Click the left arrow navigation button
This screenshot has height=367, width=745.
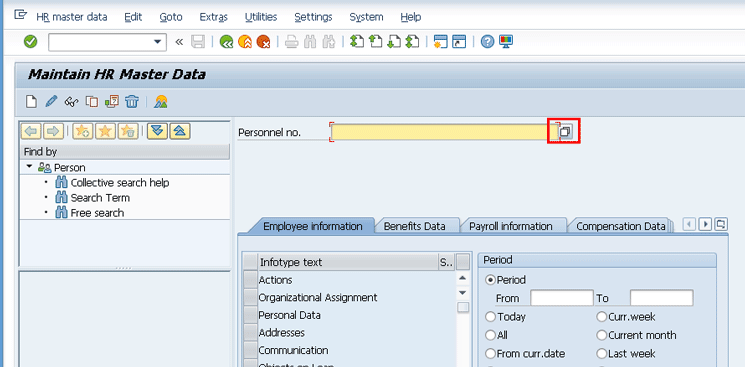tap(32, 131)
